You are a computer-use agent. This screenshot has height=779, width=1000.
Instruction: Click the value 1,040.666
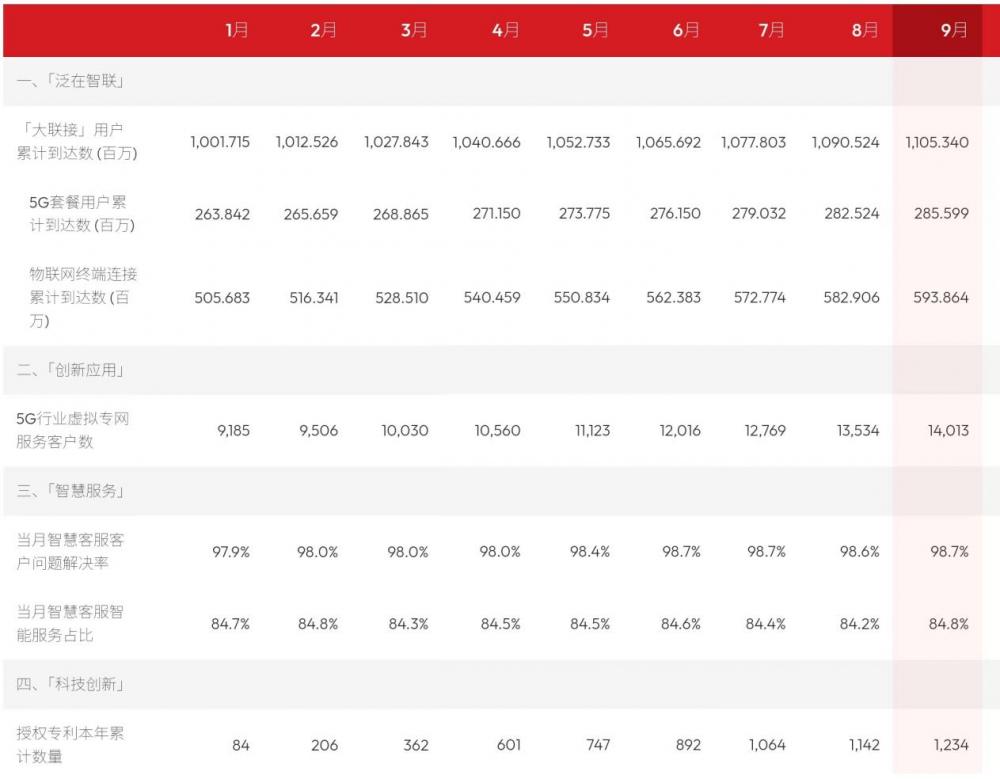pos(487,142)
